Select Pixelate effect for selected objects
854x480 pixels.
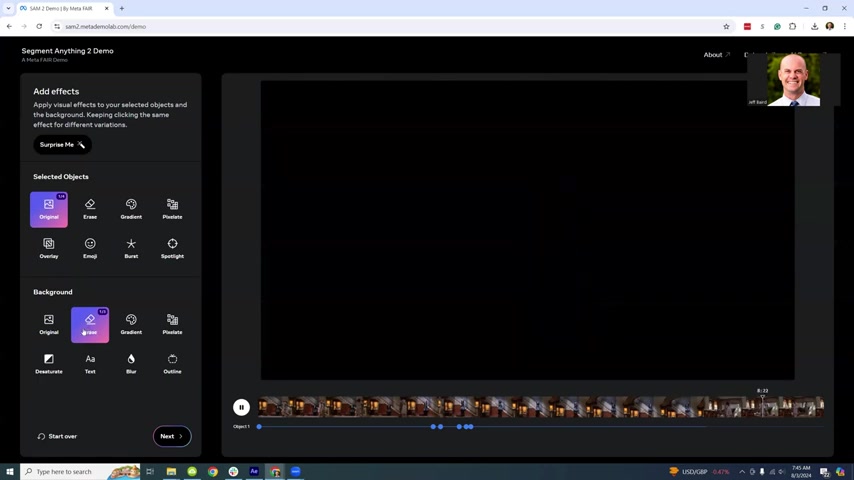coord(172,208)
